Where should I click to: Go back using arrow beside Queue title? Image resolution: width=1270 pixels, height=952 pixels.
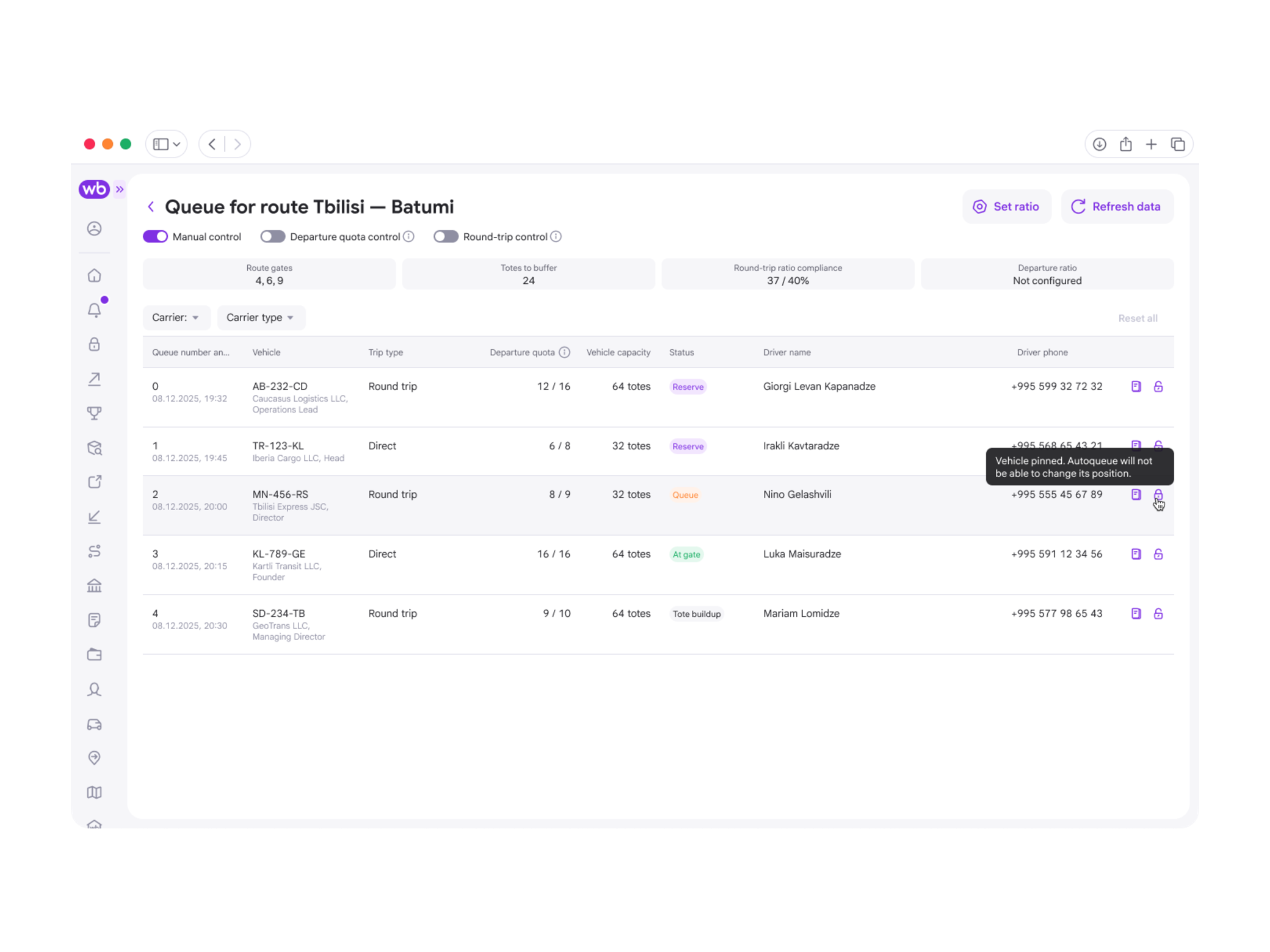151,207
